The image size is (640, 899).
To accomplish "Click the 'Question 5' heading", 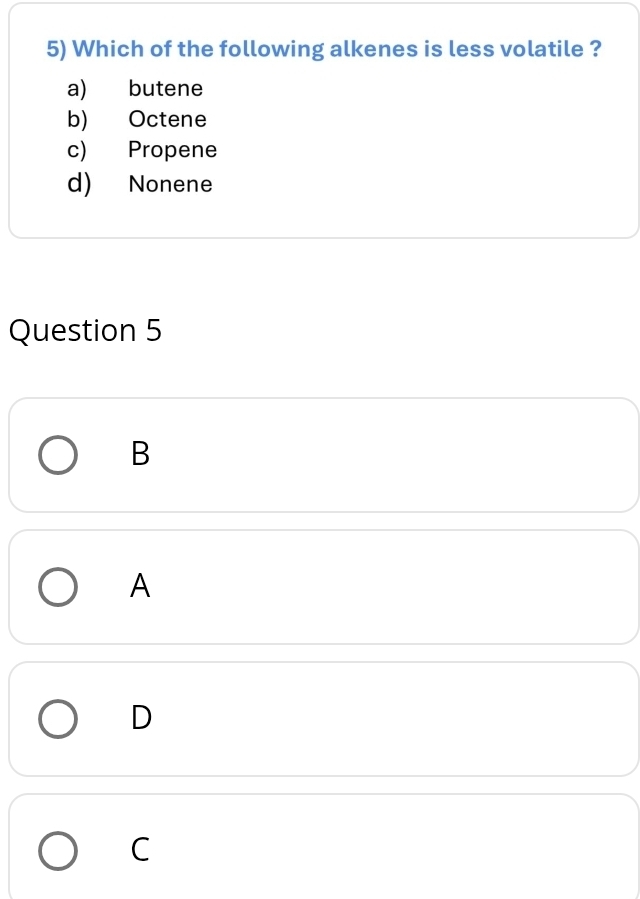I will click(85, 331).
